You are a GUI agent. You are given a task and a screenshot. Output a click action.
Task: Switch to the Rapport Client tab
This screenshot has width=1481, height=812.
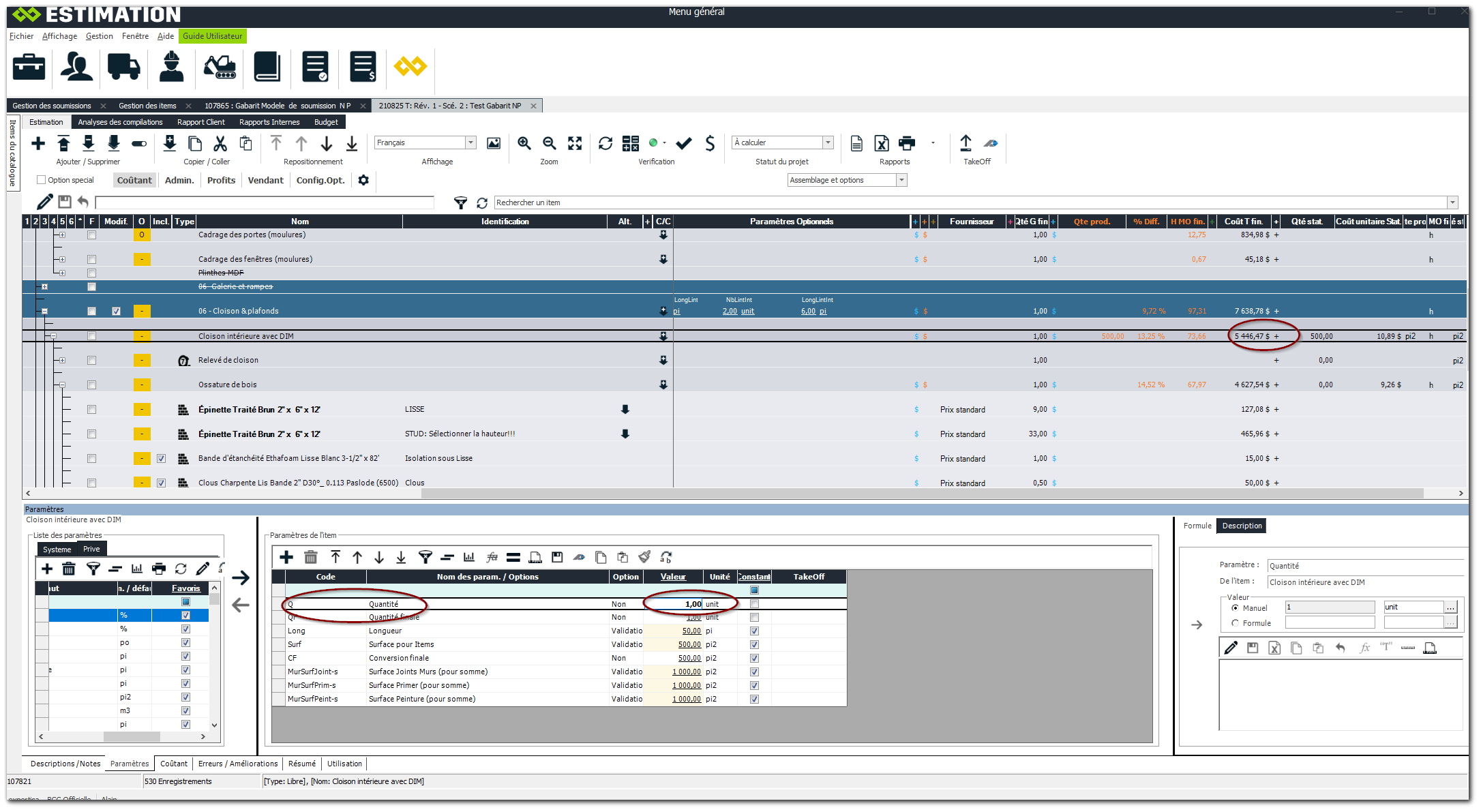pos(200,122)
